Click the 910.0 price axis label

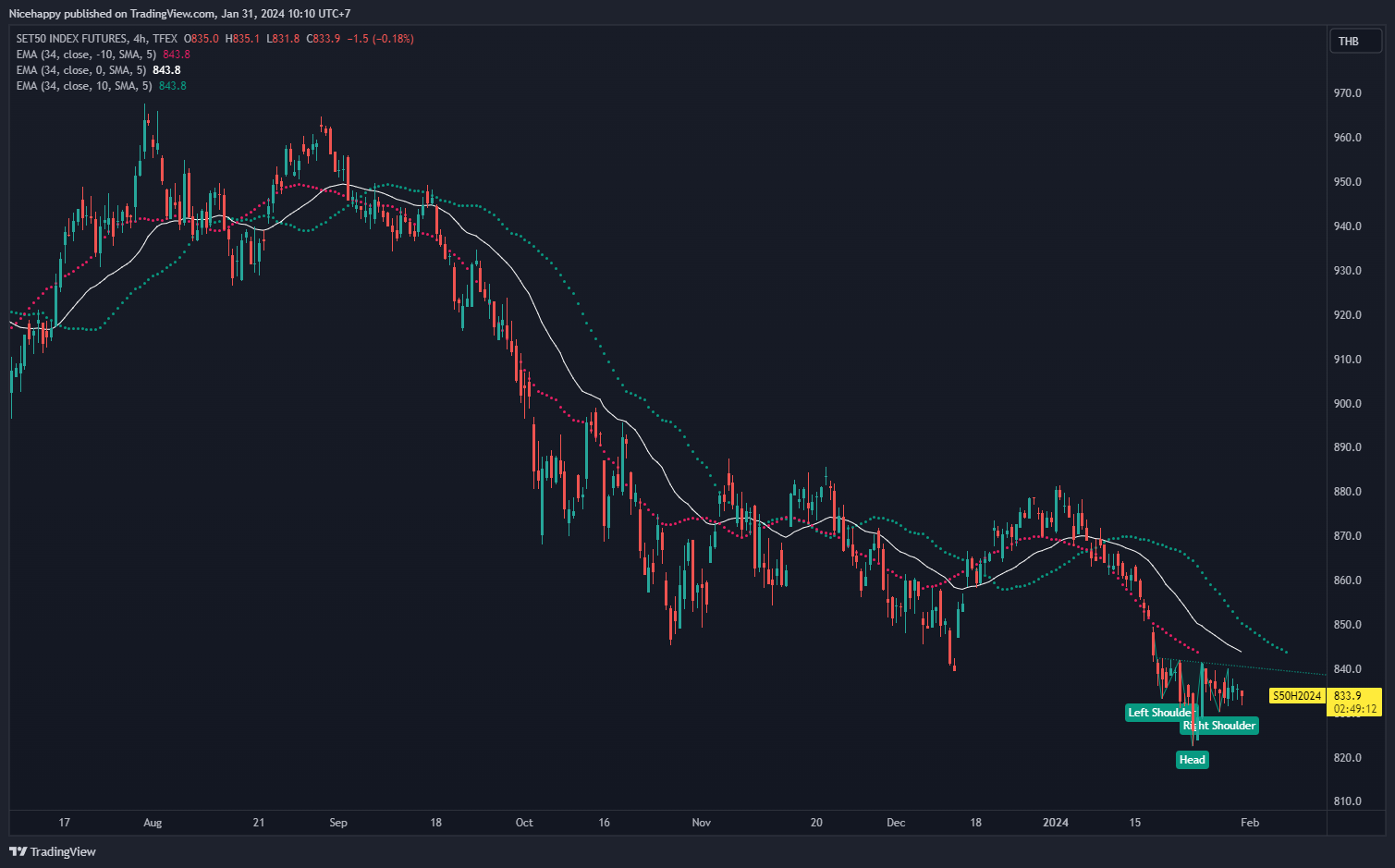click(x=1347, y=360)
